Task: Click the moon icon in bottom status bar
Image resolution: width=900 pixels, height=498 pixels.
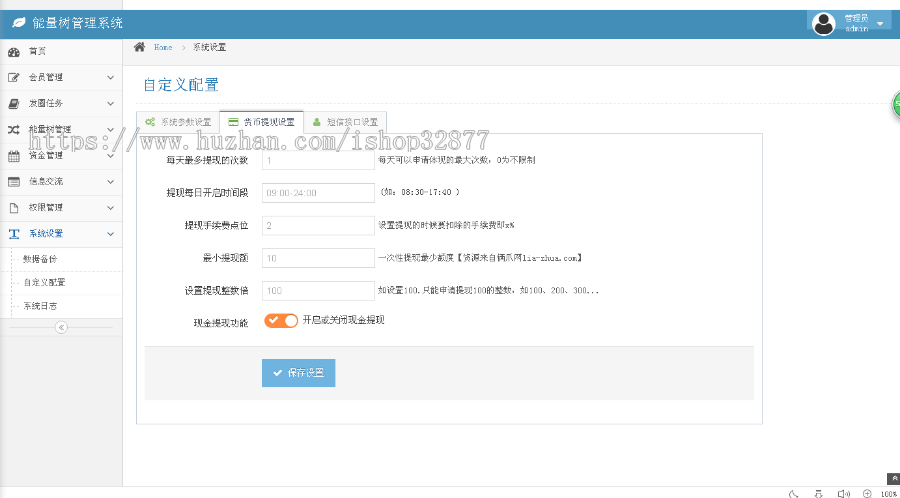Action: [794, 493]
